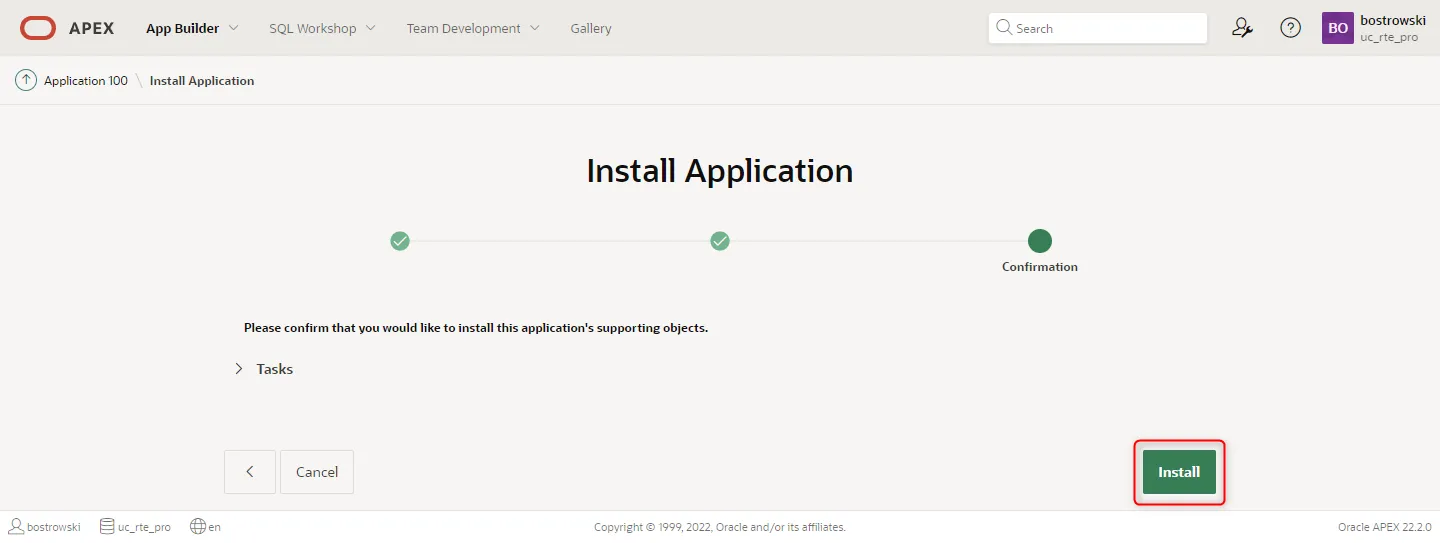The height and width of the screenshot is (543, 1440).
Task: Click the Install Application breadcrumb text
Action: (x=202, y=80)
